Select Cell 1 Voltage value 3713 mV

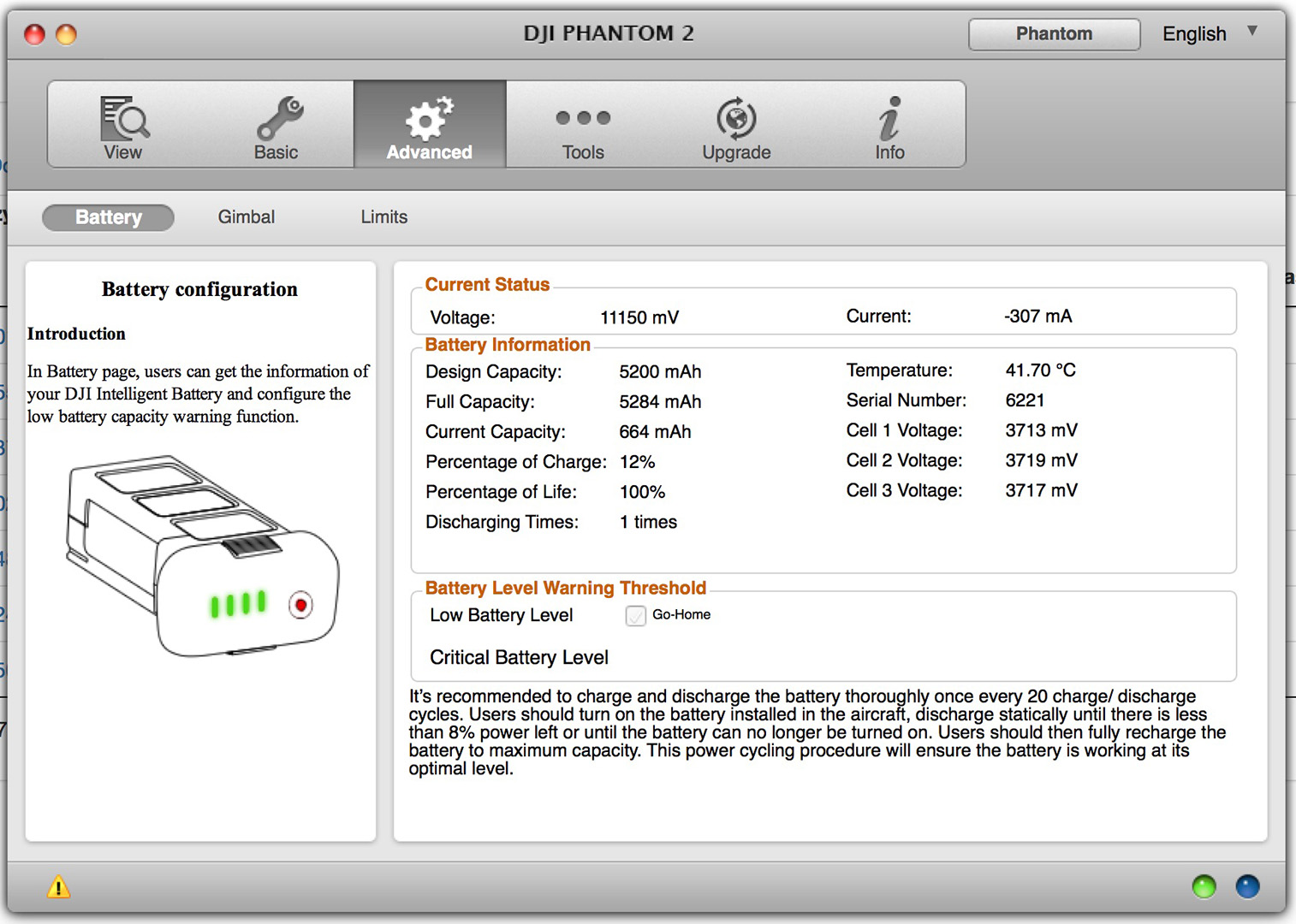click(1041, 430)
